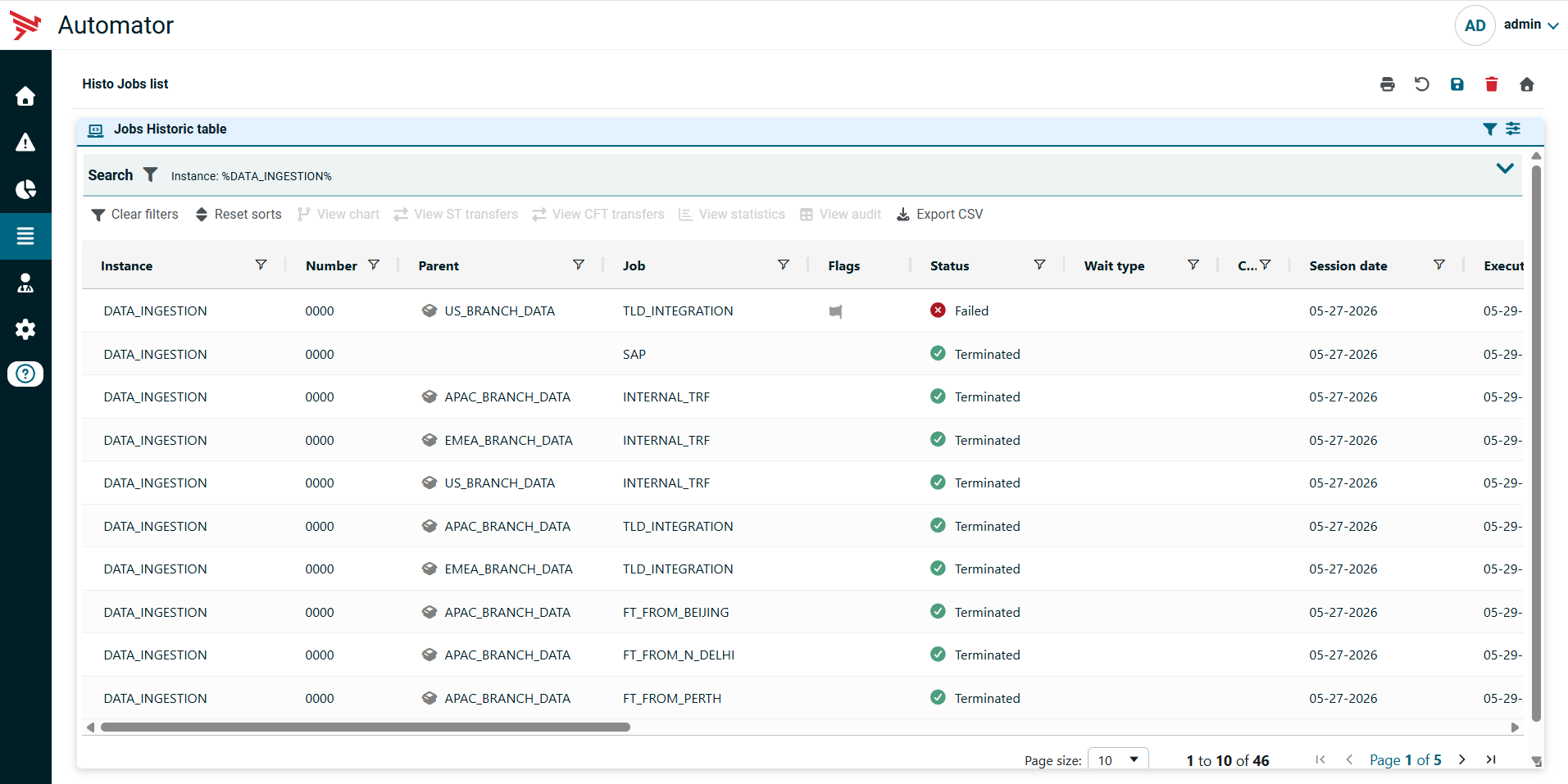Go to previous page arrow
The width and height of the screenshot is (1568, 784).
pyautogui.click(x=1349, y=759)
